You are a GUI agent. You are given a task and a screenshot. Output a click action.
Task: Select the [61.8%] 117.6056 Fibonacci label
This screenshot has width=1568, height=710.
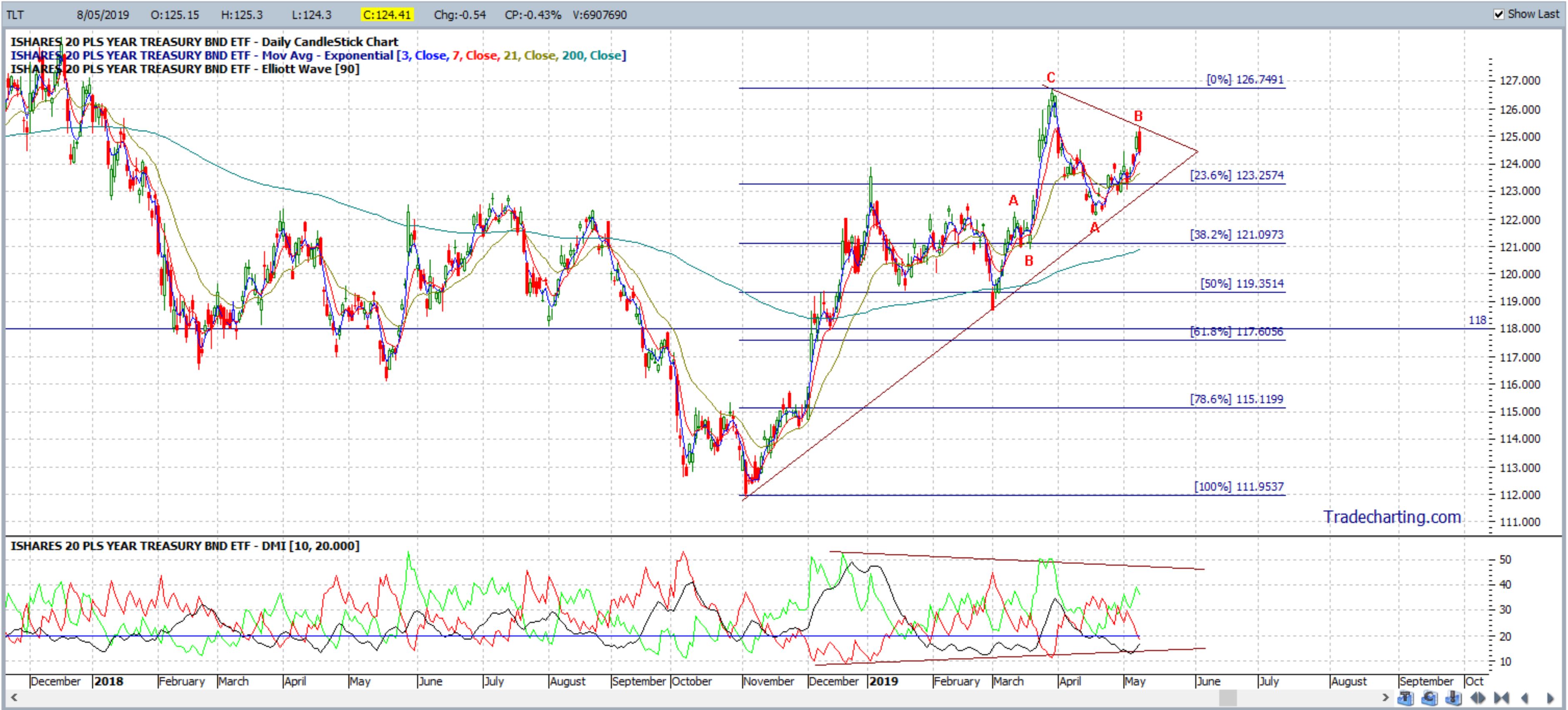[x=1237, y=331]
